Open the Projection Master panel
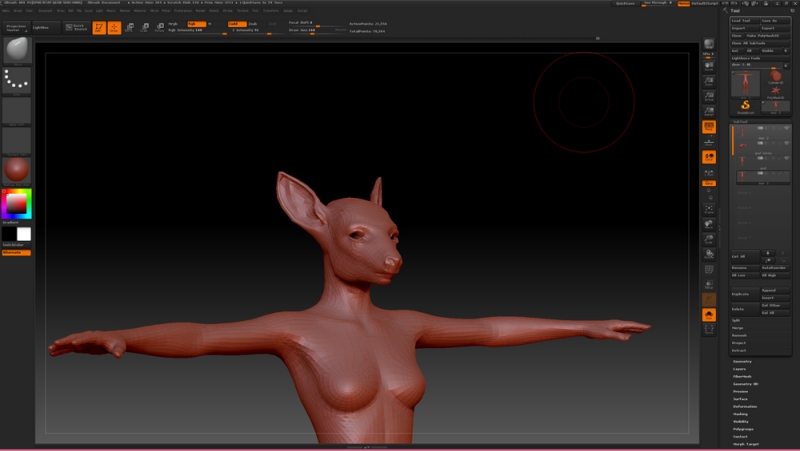 [x=16, y=27]
